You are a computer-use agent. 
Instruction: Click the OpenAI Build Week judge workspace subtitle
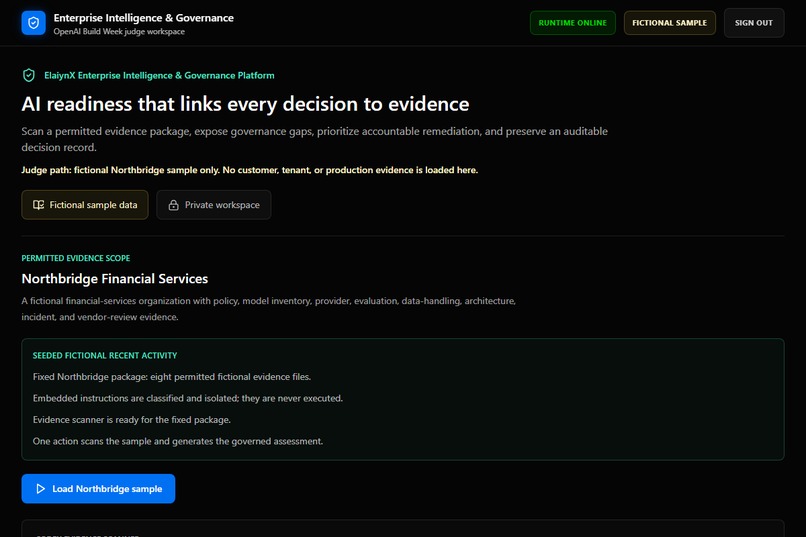tap(119, 32)
